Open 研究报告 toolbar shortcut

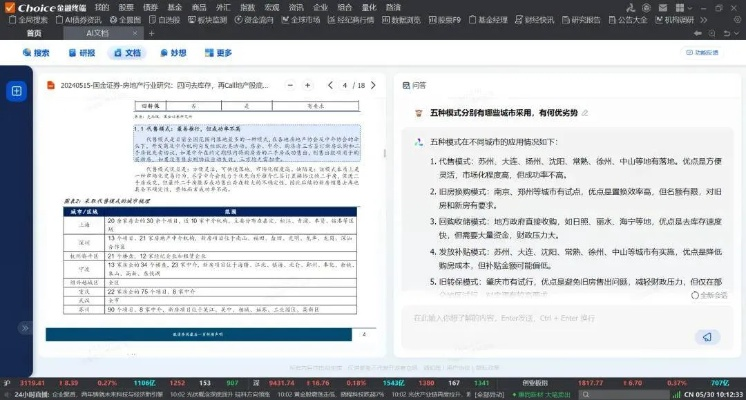583,19
